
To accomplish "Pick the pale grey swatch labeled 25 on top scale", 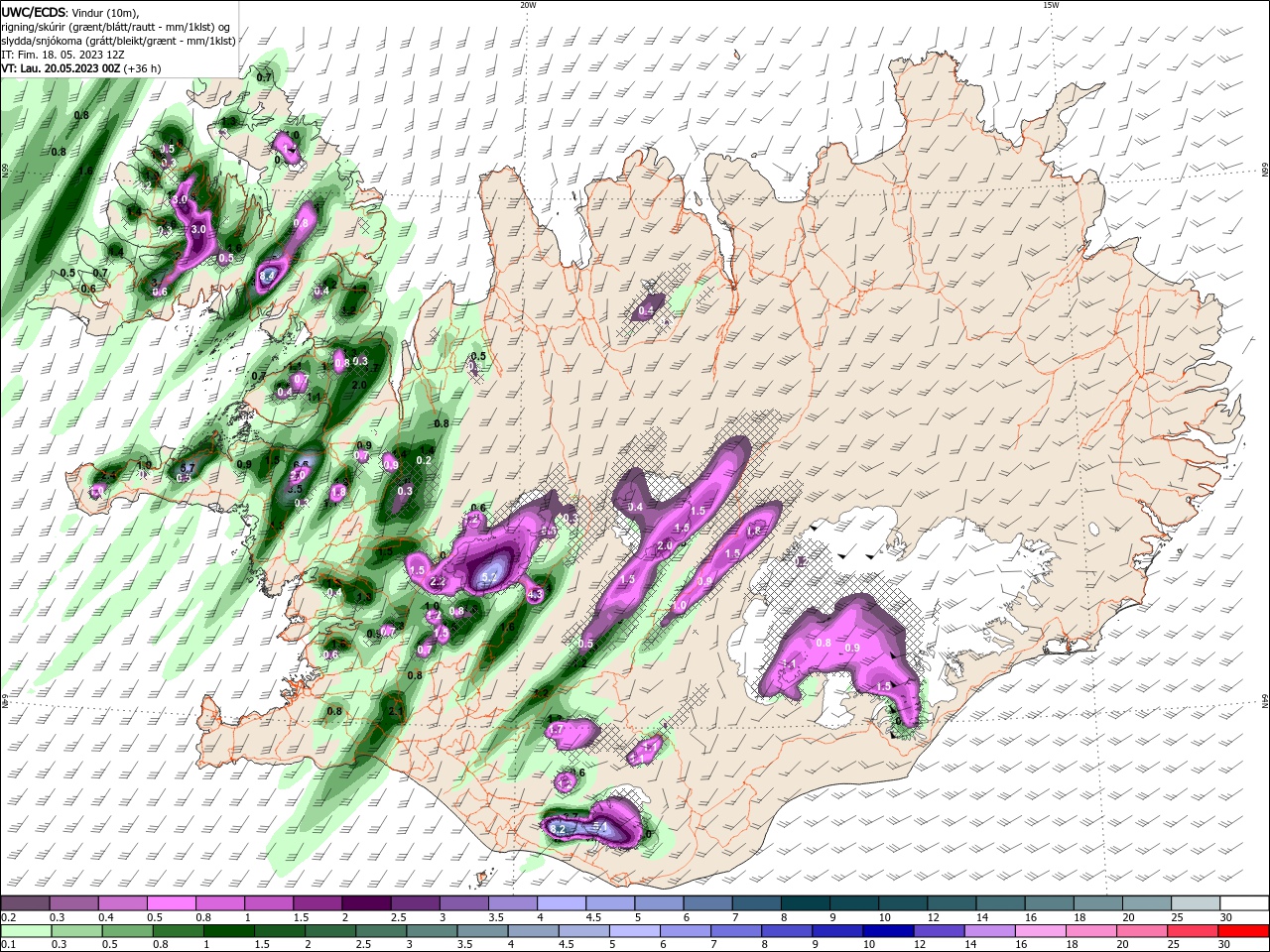I will tap(1196, 903).
